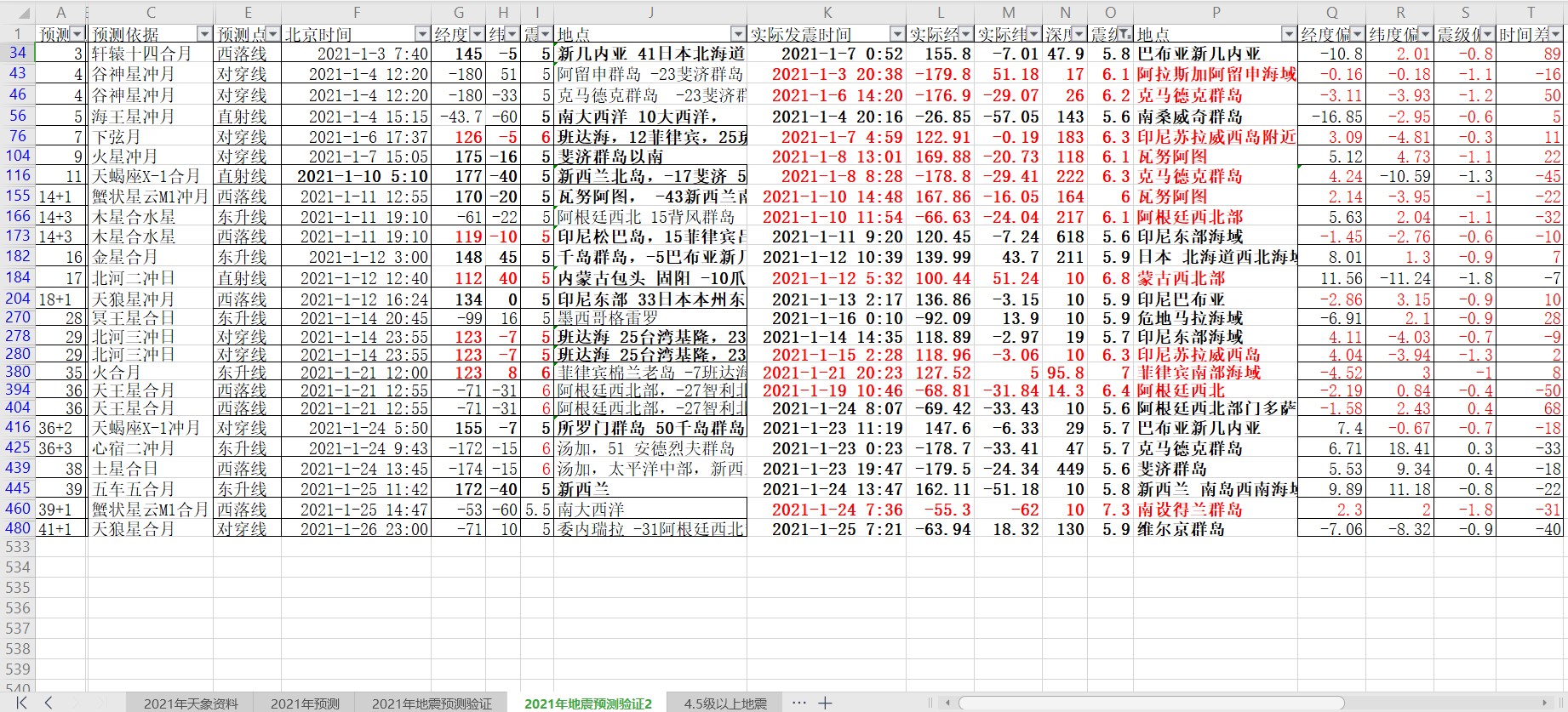
Task: Open the filter dropdown for 预测依据
Action: coord(204,34)
